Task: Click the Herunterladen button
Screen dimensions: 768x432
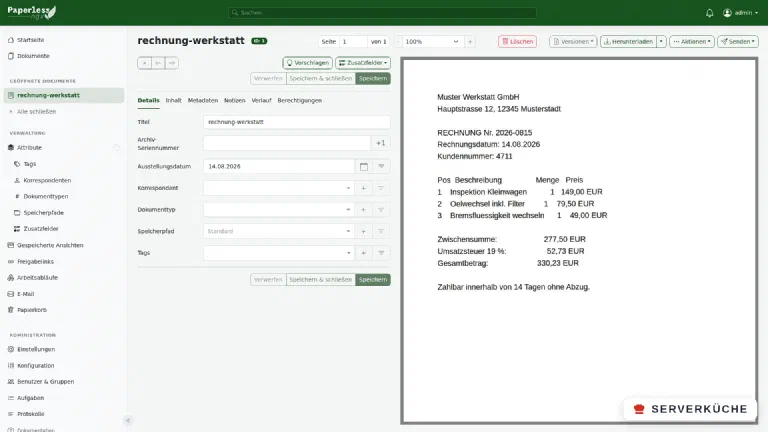Action: tap(628, 42)
